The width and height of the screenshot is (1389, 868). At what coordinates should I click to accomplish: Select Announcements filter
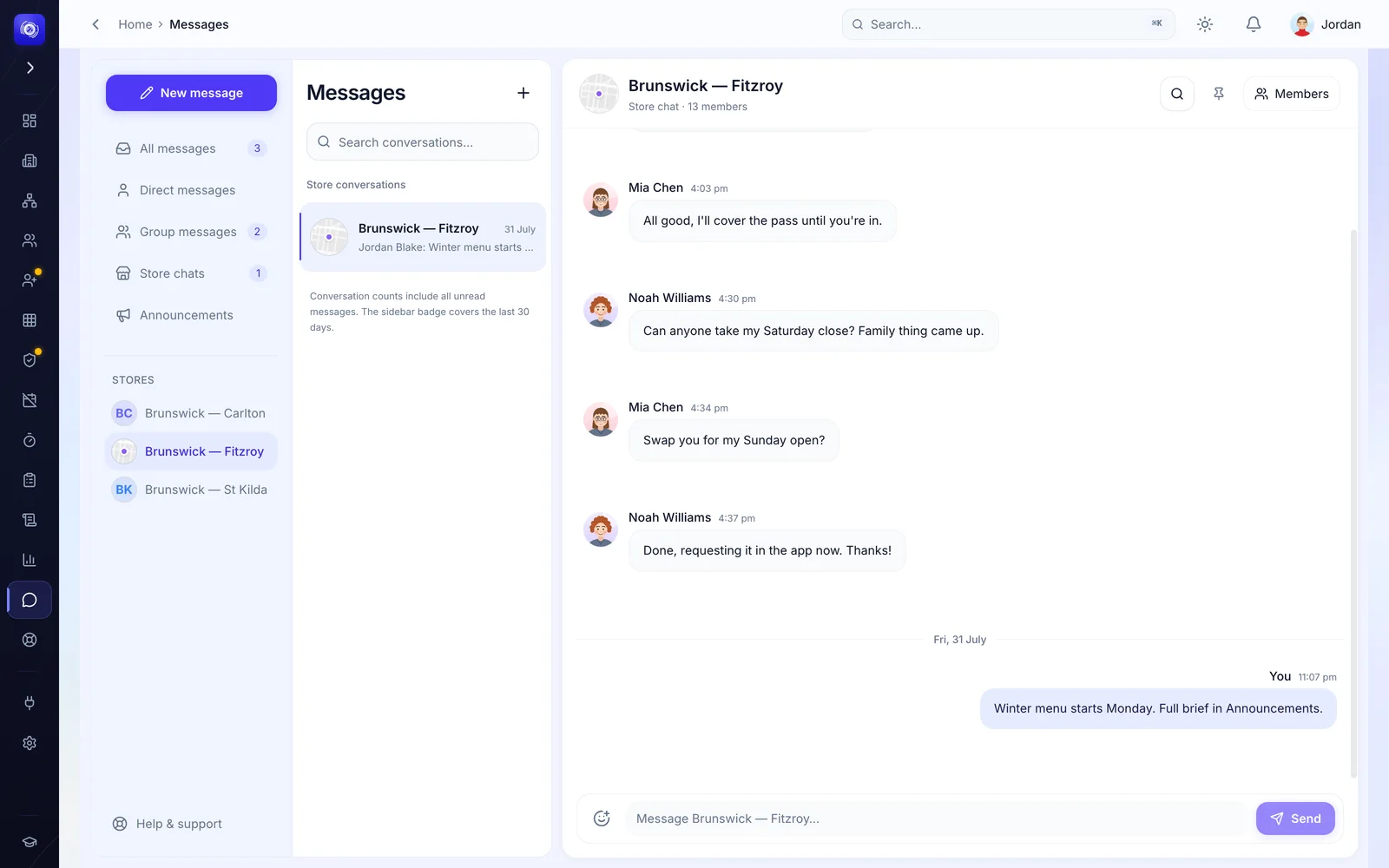[191, 315]
